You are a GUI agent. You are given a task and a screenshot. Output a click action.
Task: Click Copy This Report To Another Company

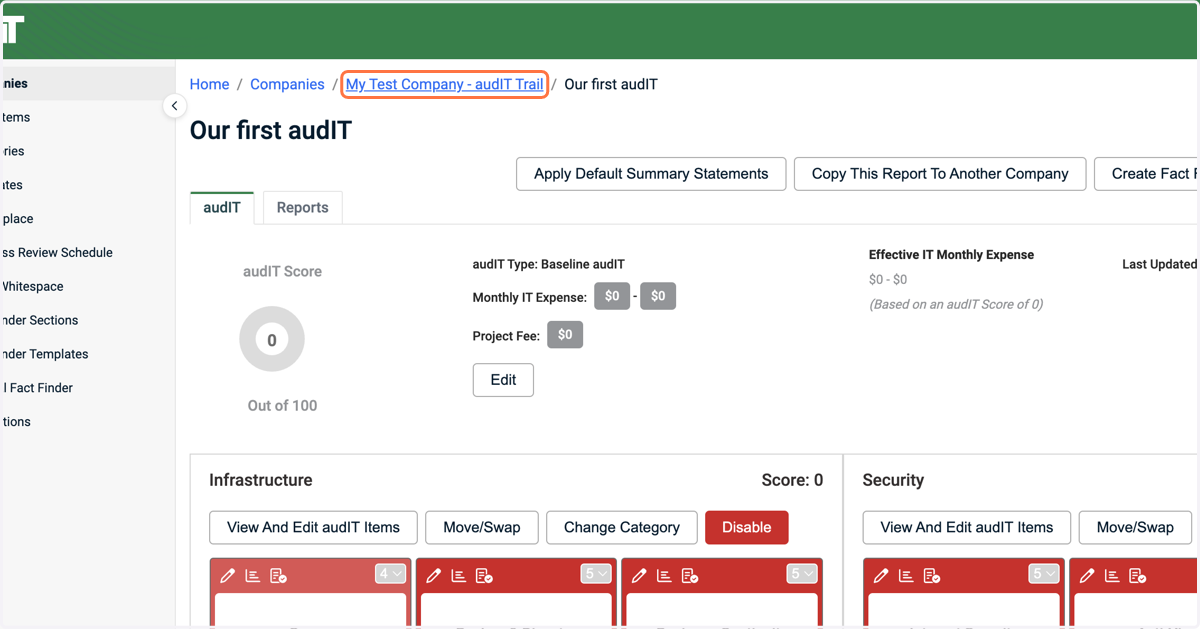[x=940, y=173]
